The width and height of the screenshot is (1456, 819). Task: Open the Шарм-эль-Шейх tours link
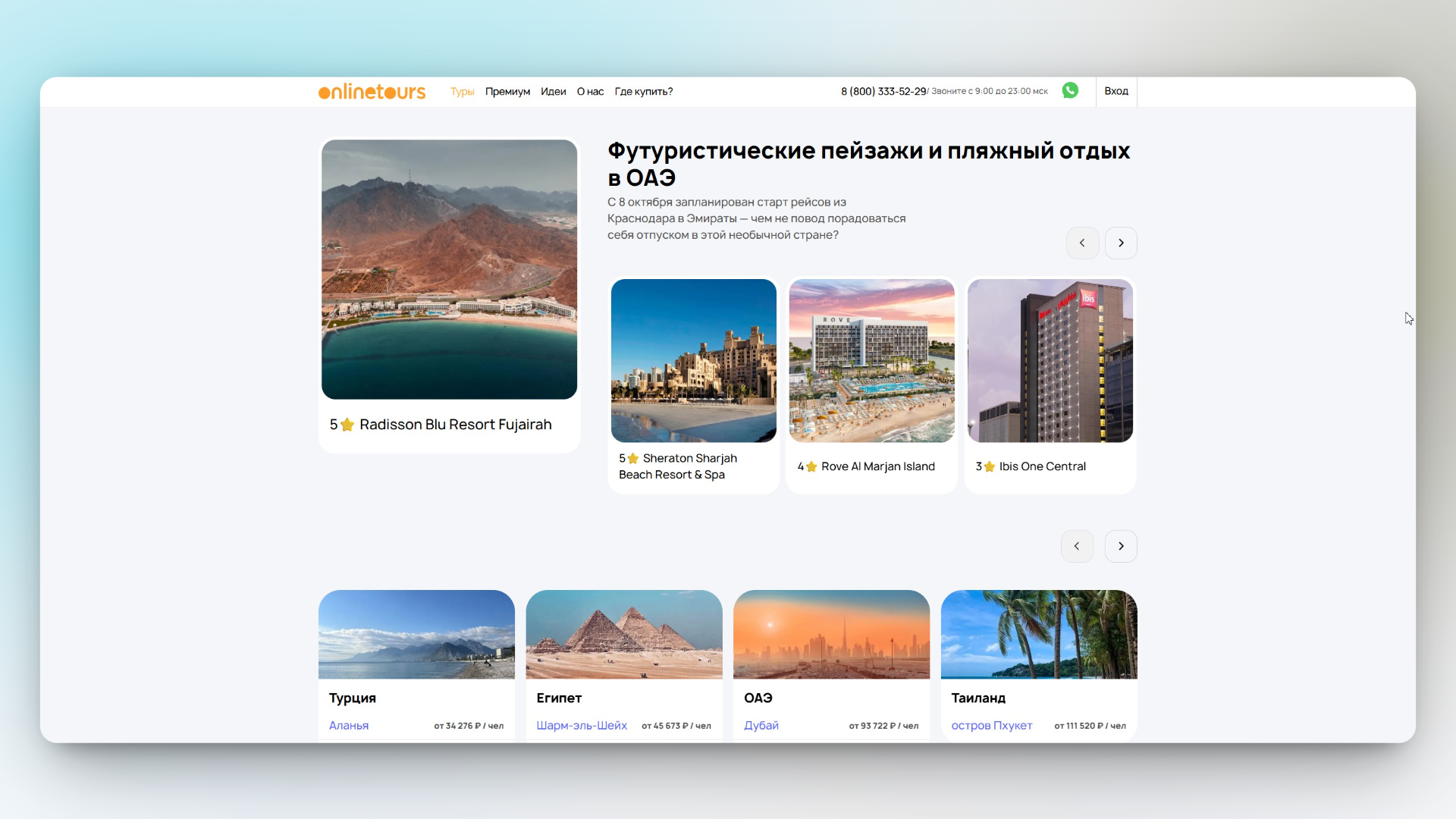[x=582, y=726]
